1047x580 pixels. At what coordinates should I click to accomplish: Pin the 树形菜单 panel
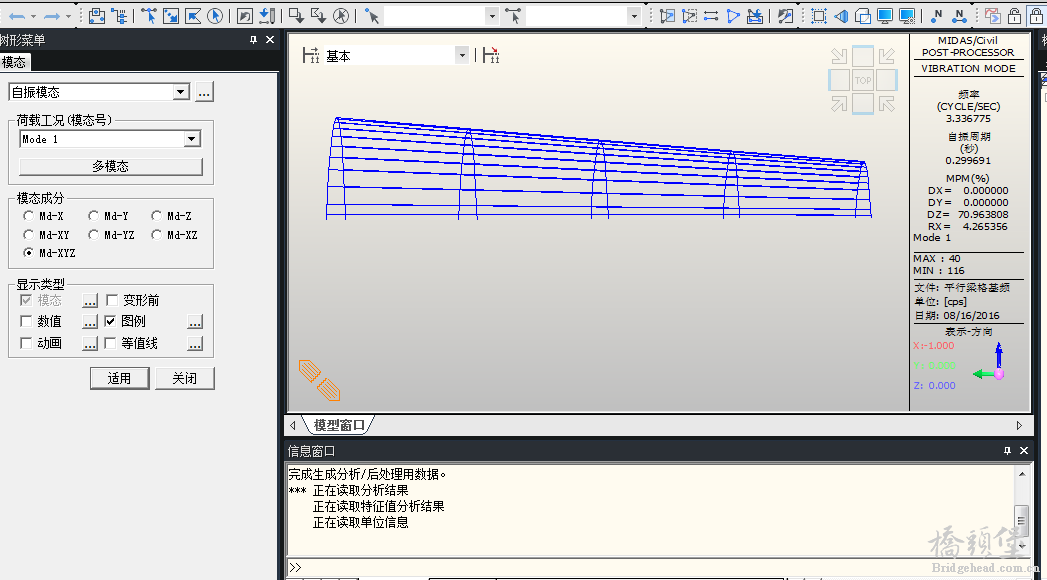pos(253,40)
